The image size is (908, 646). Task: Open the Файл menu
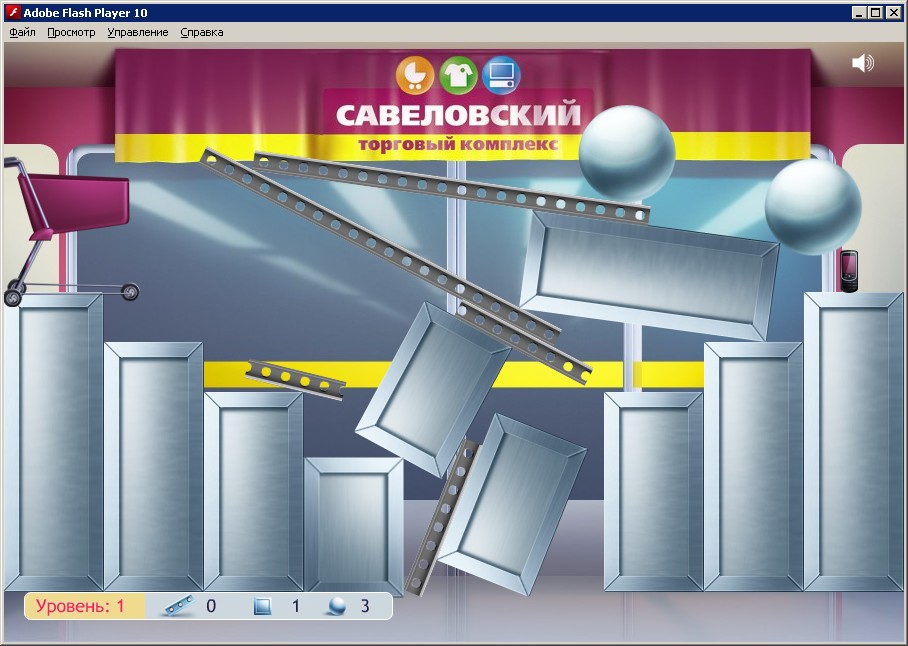tap(22, 32)
